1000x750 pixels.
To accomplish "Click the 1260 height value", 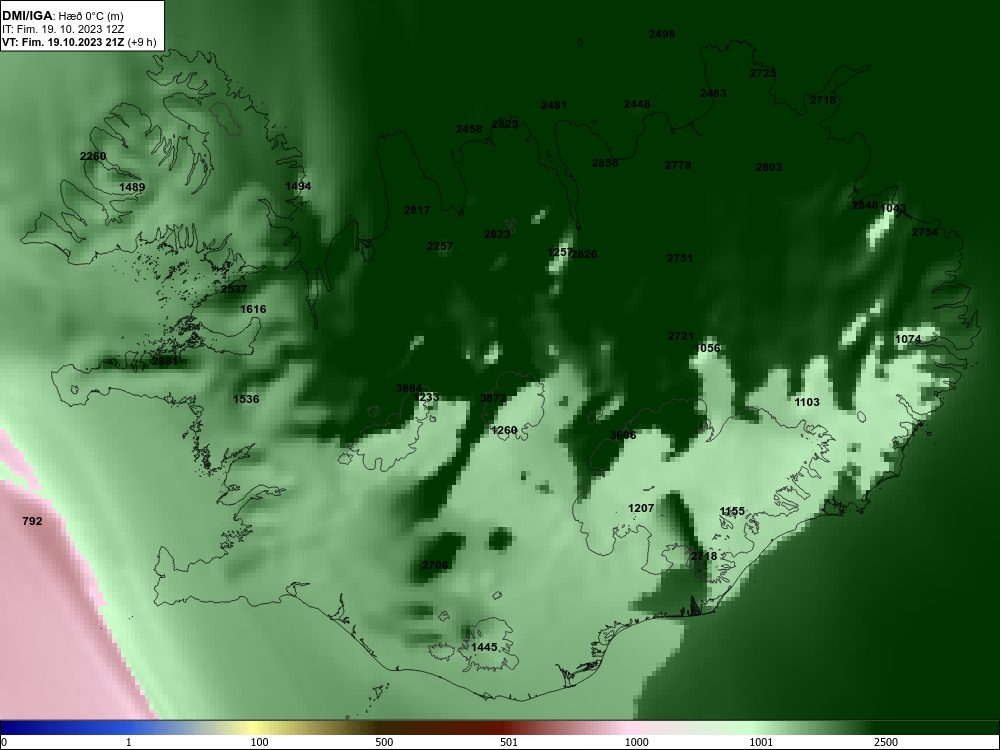I will click(504, 430).
